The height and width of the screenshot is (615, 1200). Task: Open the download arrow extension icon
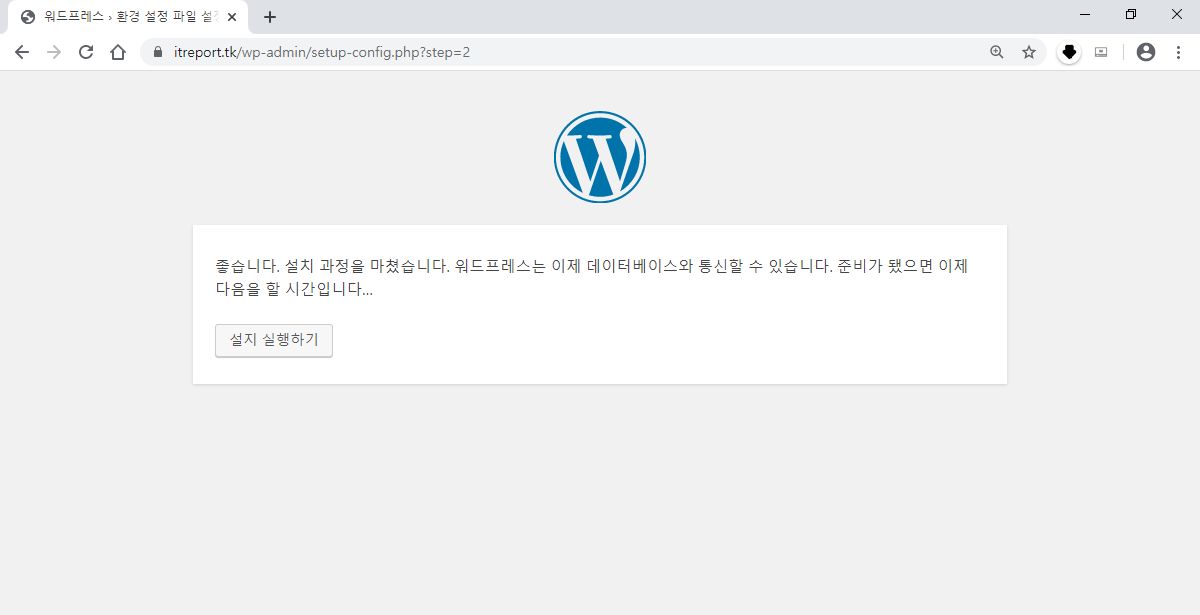(1069, 52)
